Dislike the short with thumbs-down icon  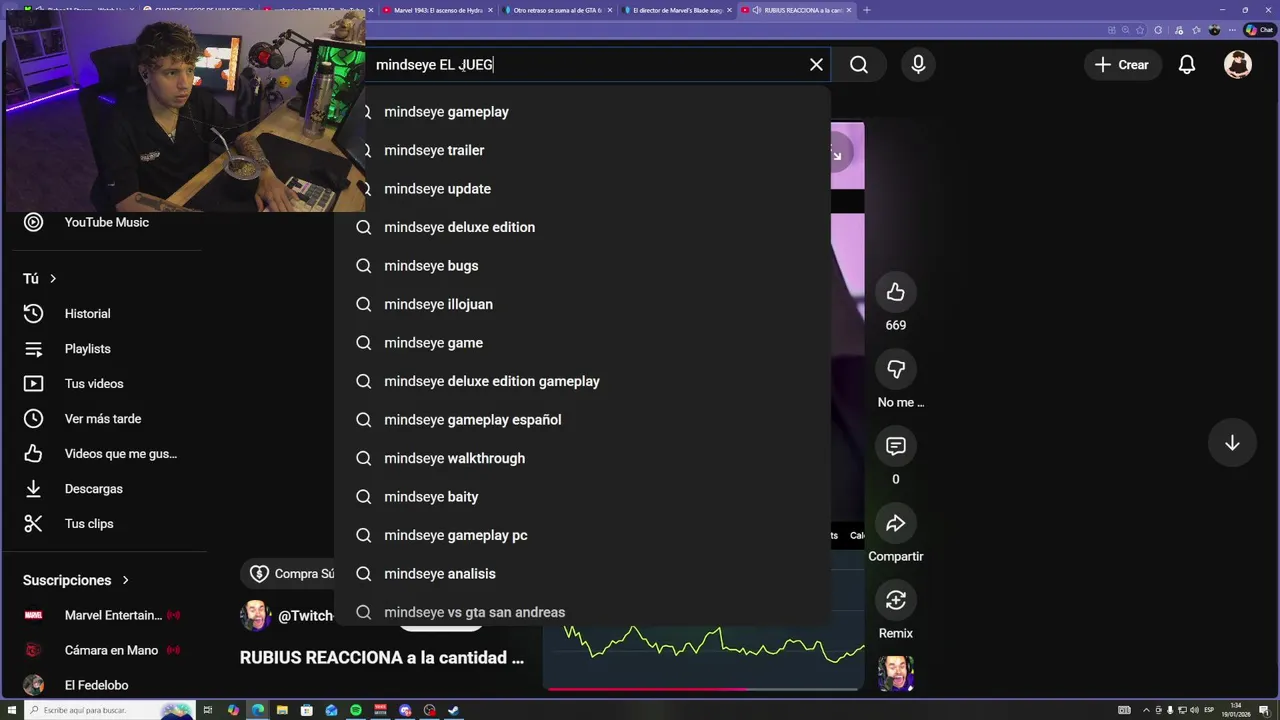pyautogui.click(x=895, y=369)
